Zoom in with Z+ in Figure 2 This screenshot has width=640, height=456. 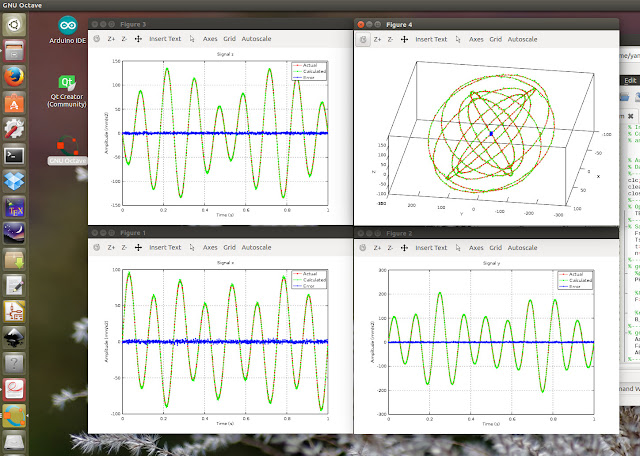point(378,248)
